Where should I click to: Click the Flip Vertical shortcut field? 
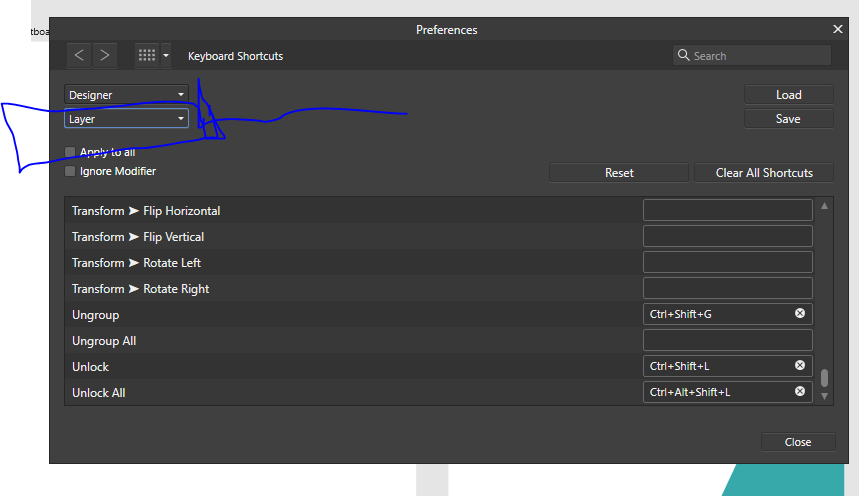pyautogui.click(x=728, y=236)
